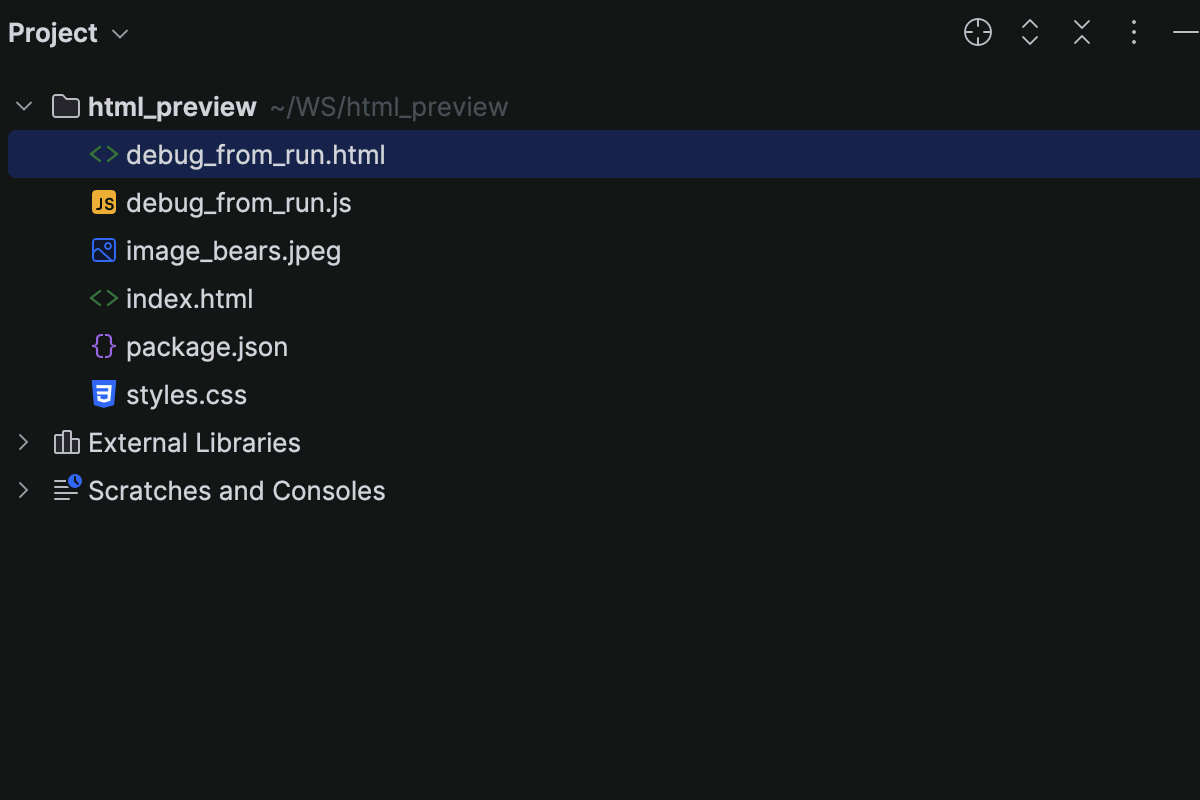The image size is (1200, 800).
Task: Click the Select Opened File crosshair icon
Action: click(977, 32)
